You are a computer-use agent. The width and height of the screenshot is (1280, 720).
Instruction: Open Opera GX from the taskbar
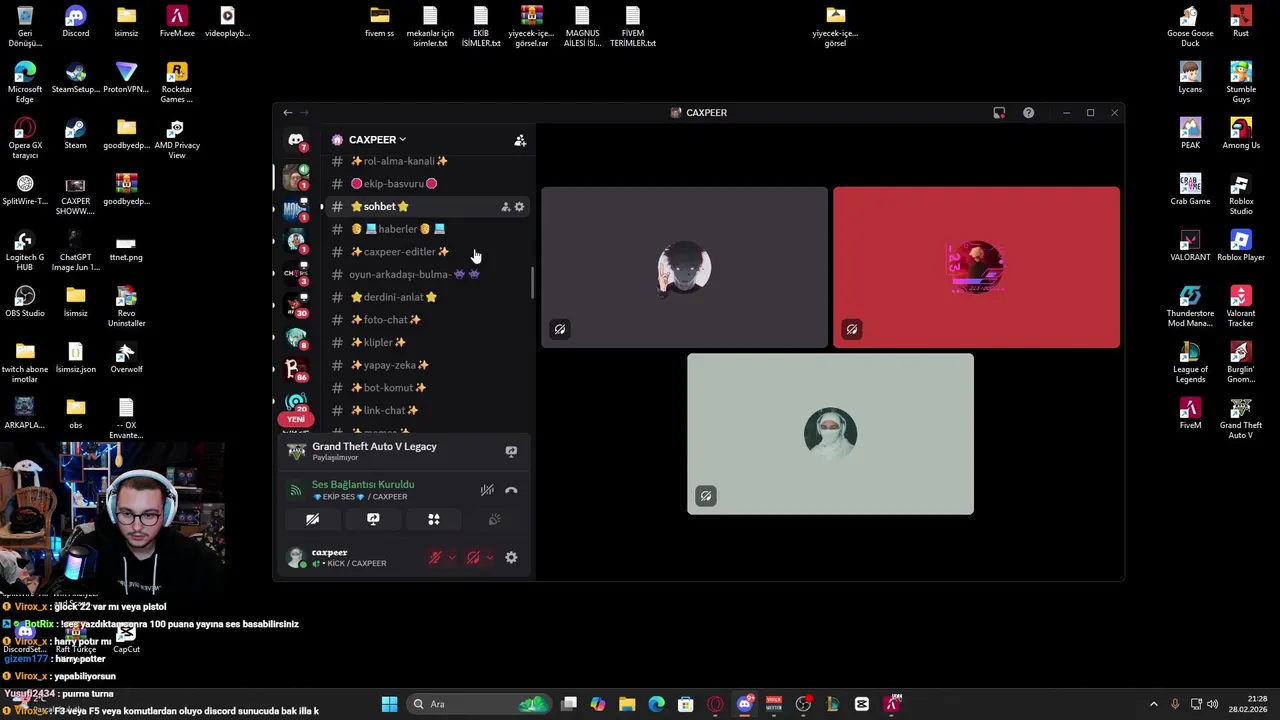(715, 704)
